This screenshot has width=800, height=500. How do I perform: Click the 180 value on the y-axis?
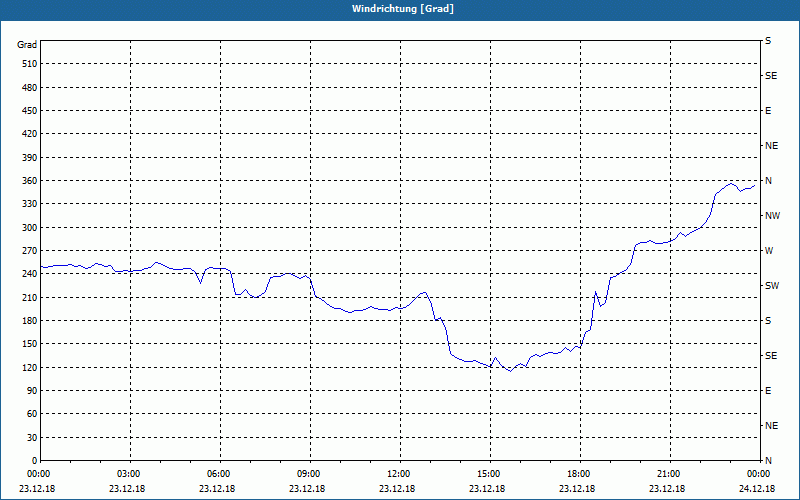pyautogui.click(x=29, y=320)
